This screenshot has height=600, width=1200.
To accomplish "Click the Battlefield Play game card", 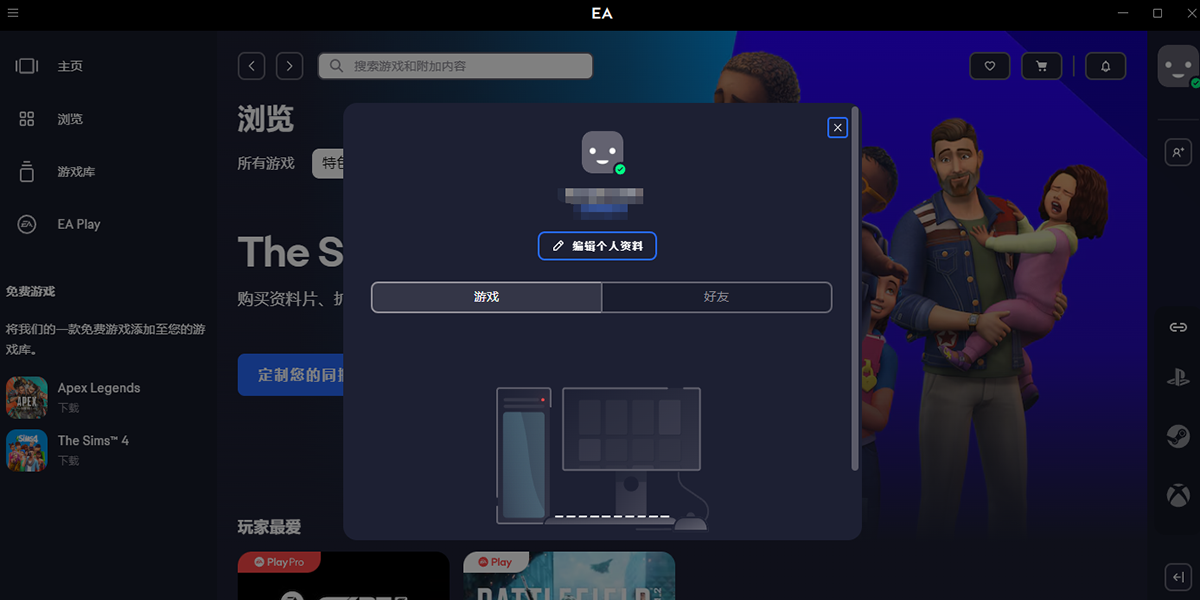I will [x=569, y=575].
